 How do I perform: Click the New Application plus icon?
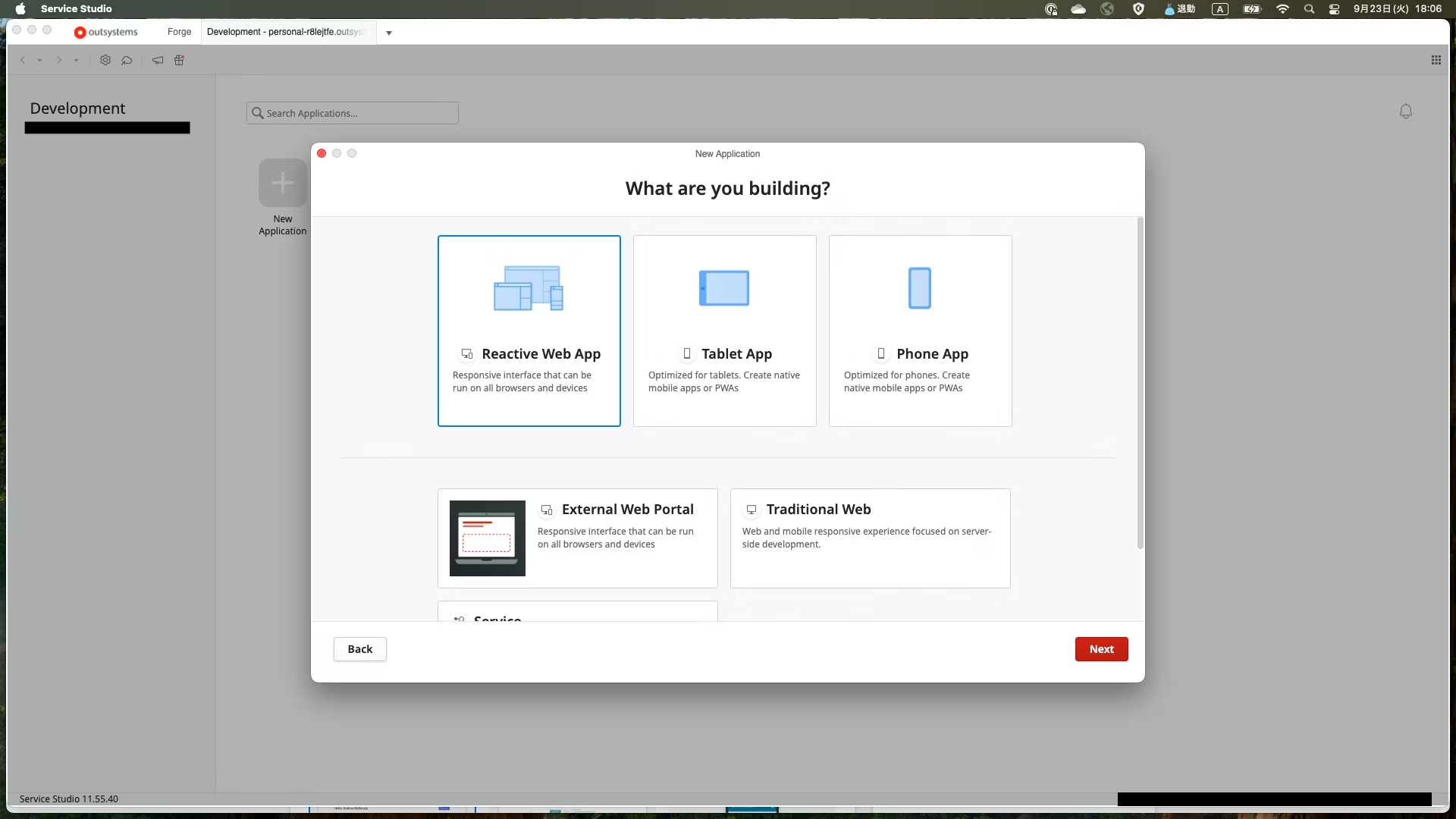[282, 183]
